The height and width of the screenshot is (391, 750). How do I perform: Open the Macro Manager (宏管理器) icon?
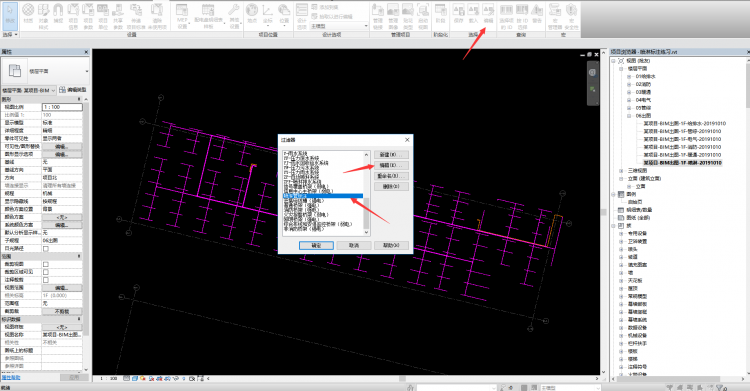tap(555, 16)
